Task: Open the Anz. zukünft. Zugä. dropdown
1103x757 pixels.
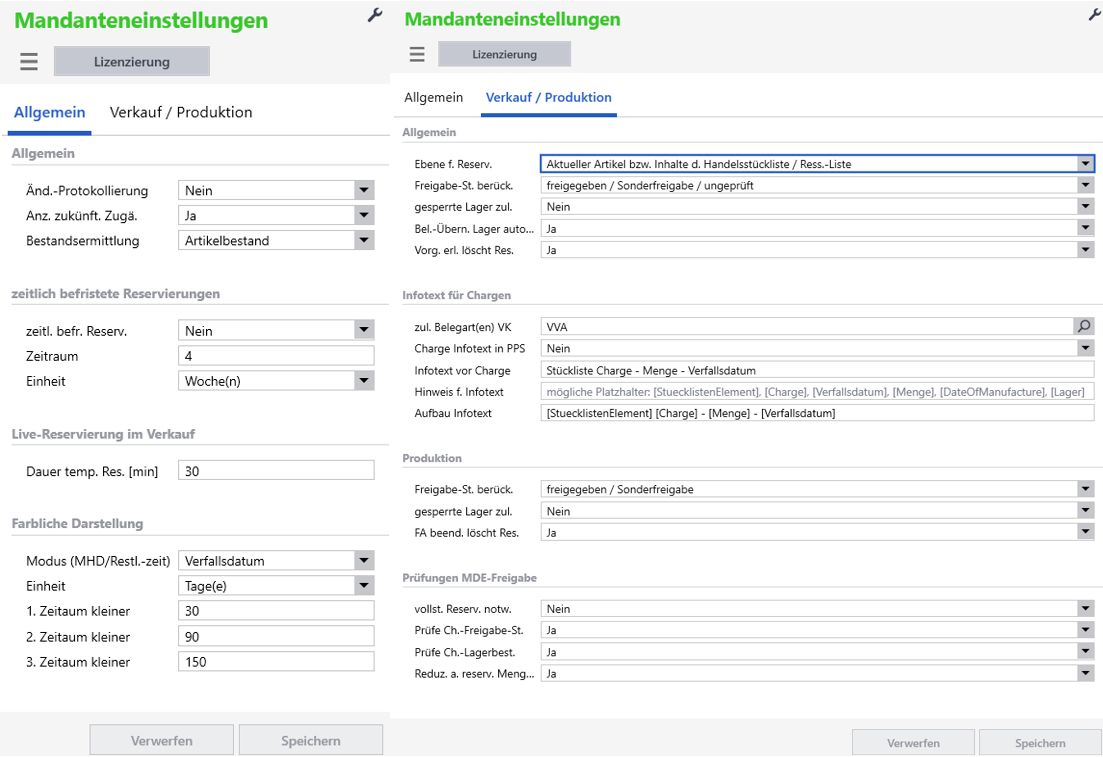Action: coord(364,215)
